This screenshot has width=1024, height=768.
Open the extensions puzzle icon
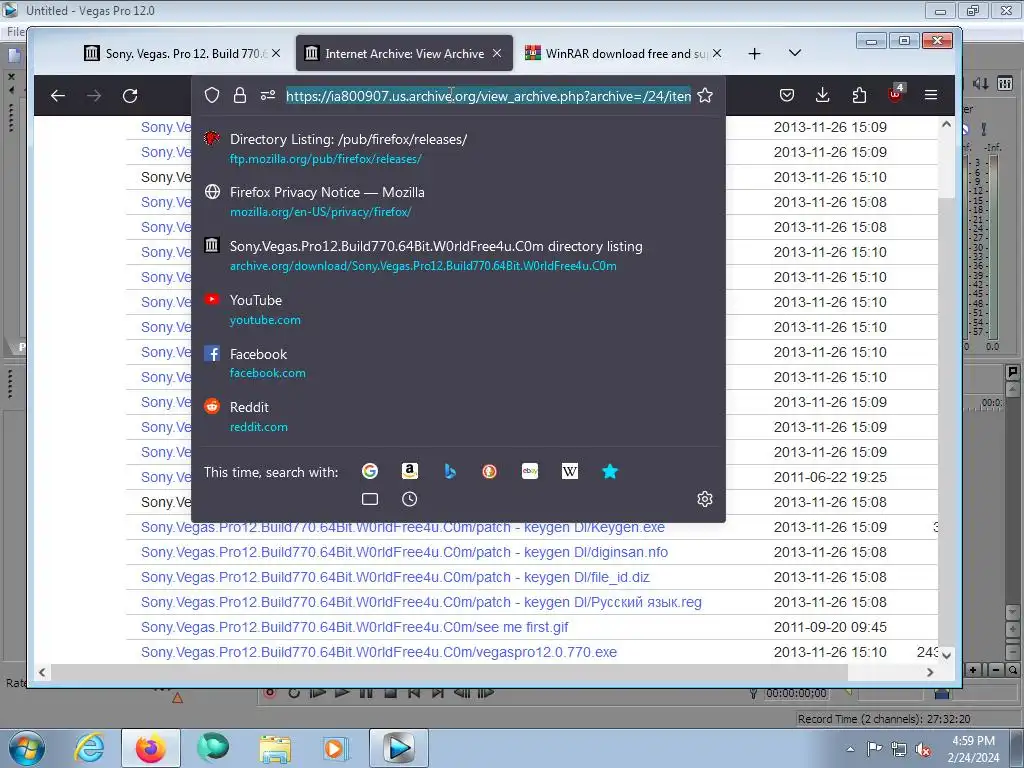pyautogui.click(x=859, y=95)
